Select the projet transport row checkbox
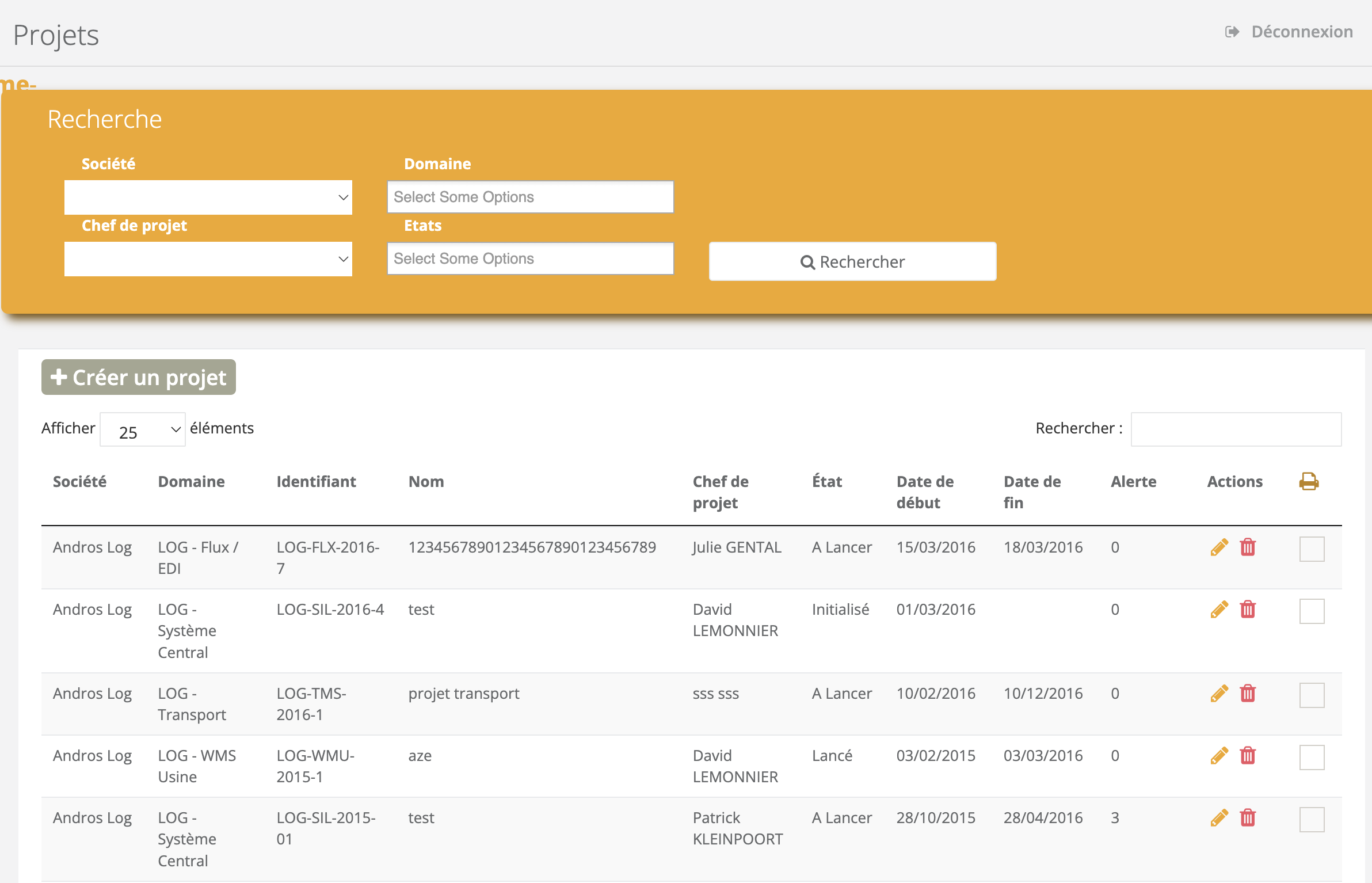Viewport: 1372px width, 883px height. click(1312, 695)
